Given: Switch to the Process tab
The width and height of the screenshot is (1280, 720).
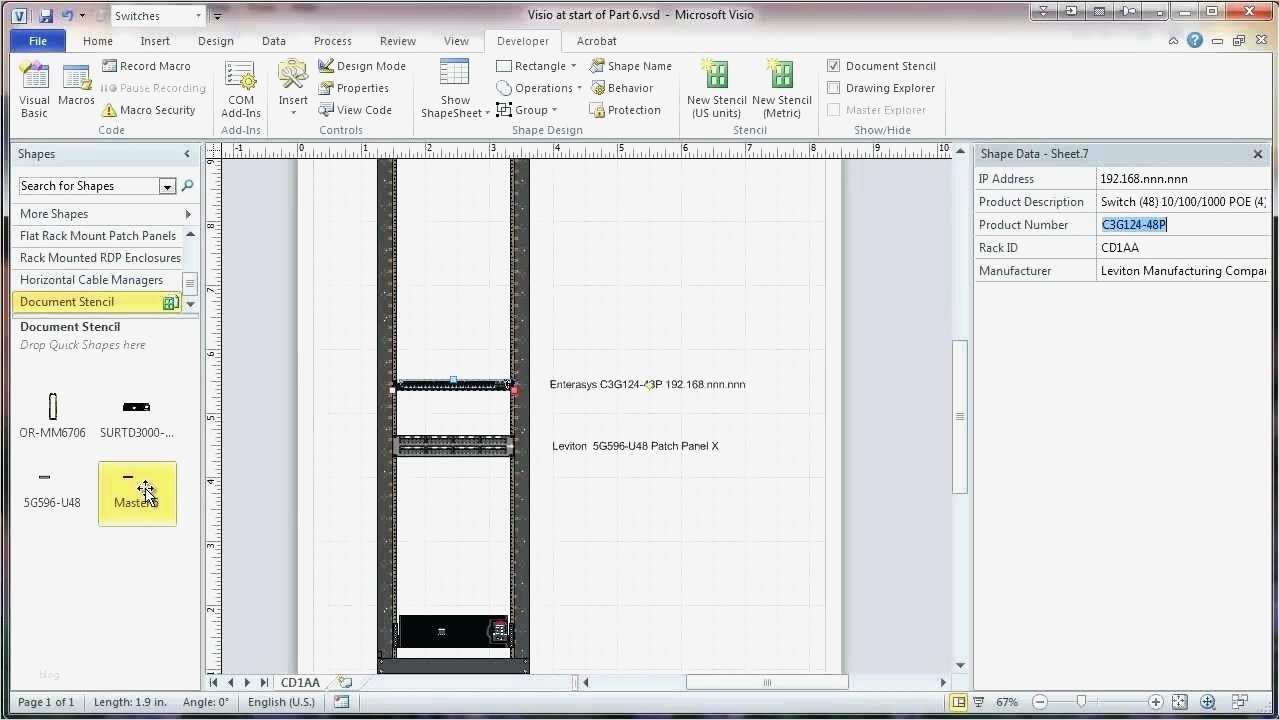Looking at the screenshot, I should [x=333, y=41].
